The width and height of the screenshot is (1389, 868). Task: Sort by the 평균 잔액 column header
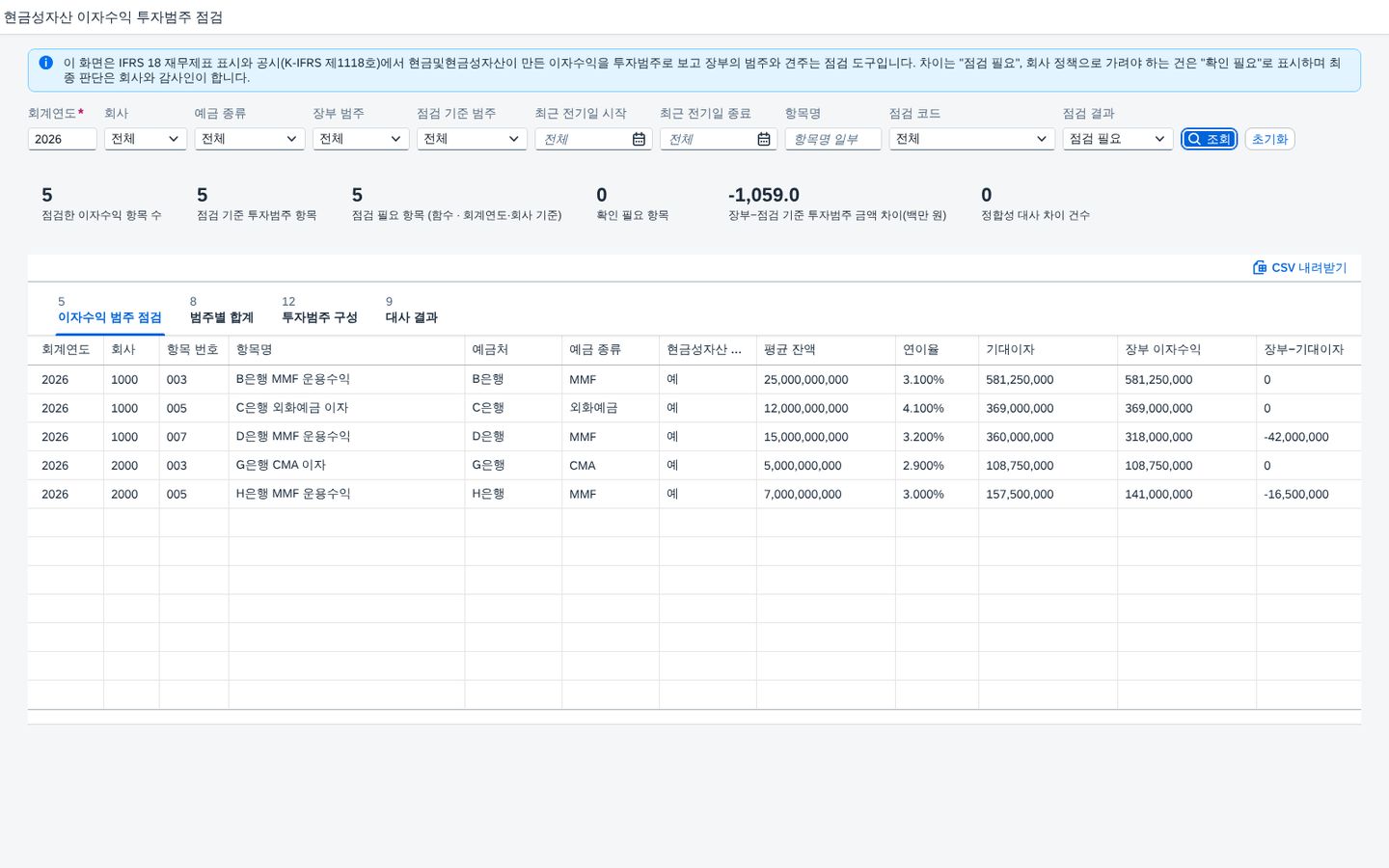[x=826, y=350]
